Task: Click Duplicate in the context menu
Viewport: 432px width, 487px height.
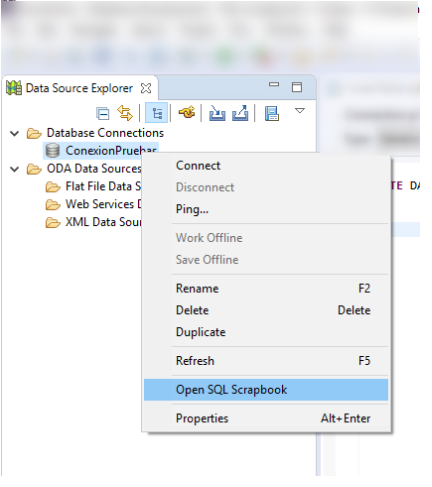Action: (x=201, y=332)
